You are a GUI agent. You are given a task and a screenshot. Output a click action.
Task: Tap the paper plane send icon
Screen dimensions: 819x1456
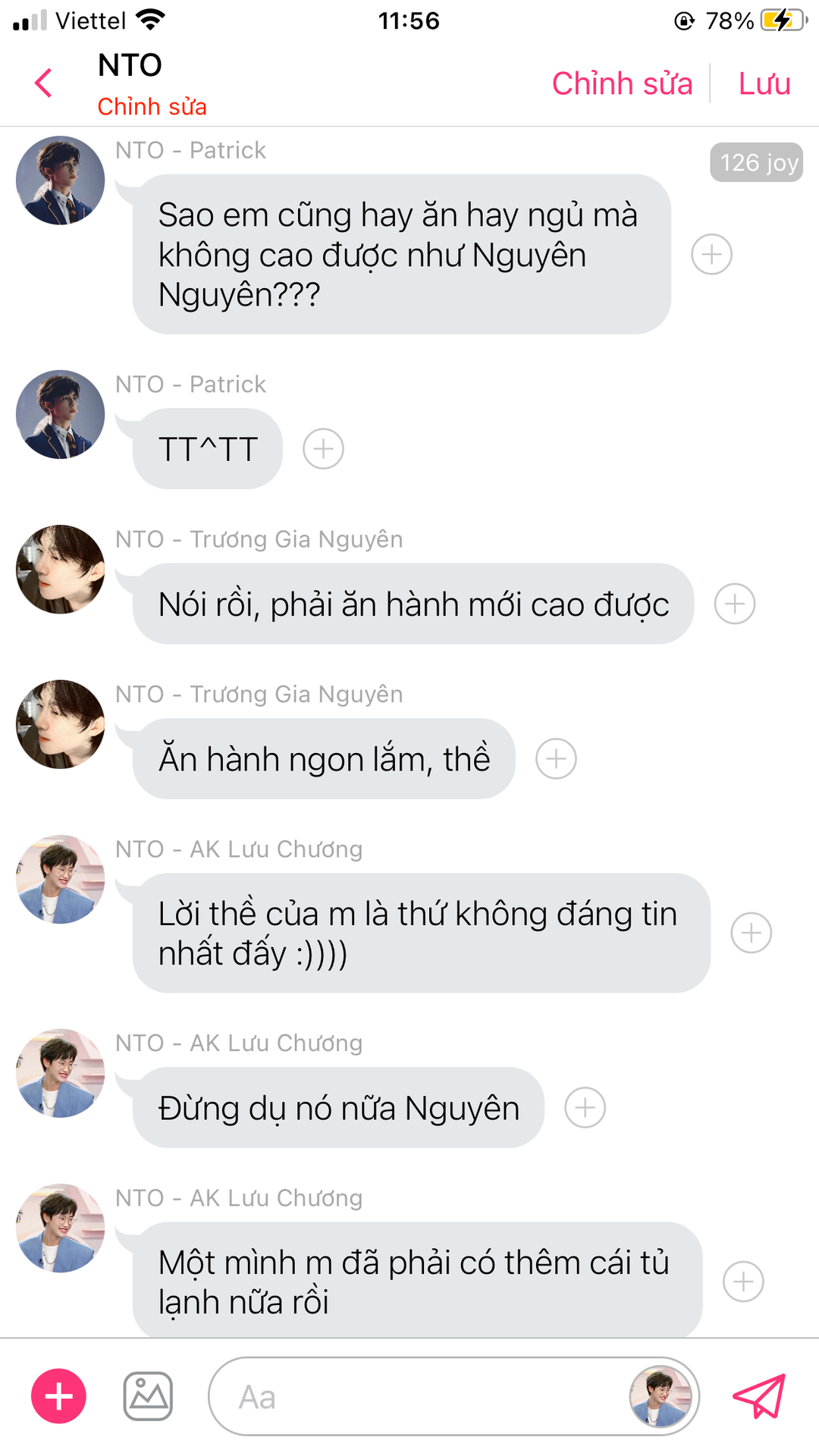click(x=759, y=1396)
